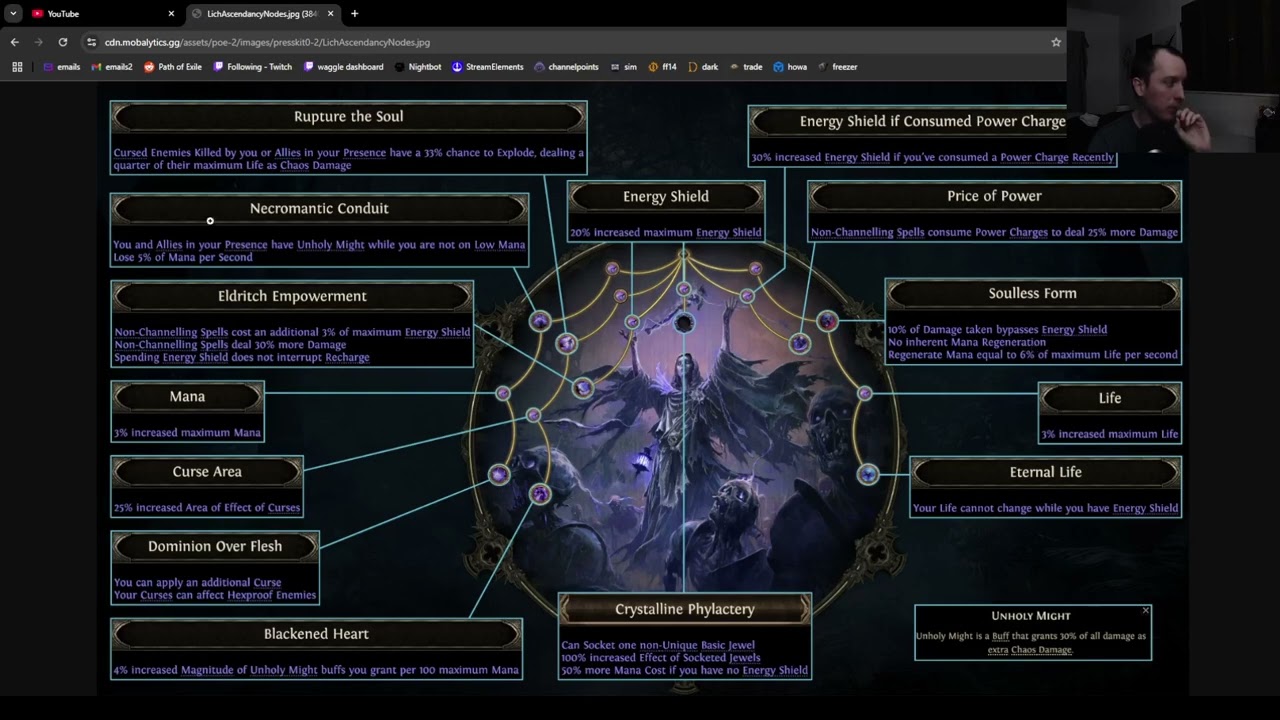Click the 'Low Mana' keyword in Necromantic Conduit
The image size is (1280, 720).
point(499,245)
